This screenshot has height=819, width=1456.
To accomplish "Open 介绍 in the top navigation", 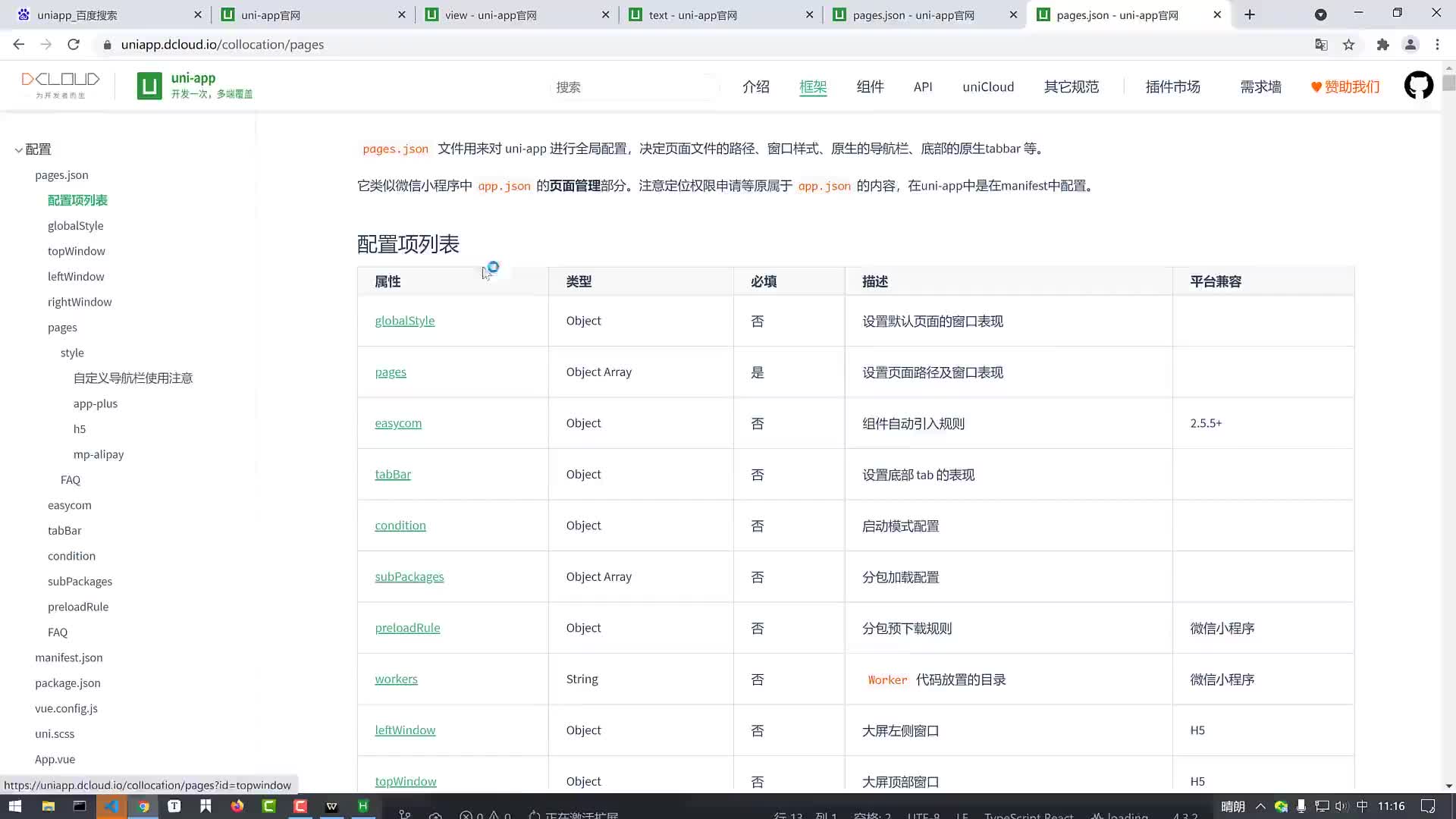I will coord(755,87).
